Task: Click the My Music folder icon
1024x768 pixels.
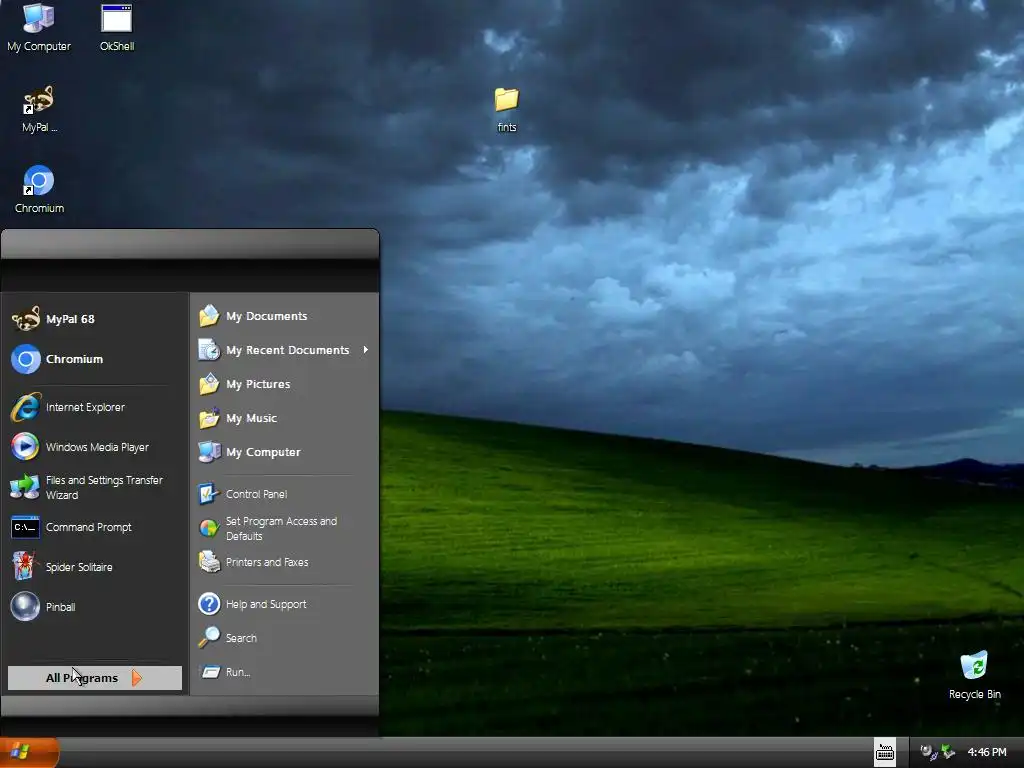Action: pyautogui.click(x=209, y=418)
